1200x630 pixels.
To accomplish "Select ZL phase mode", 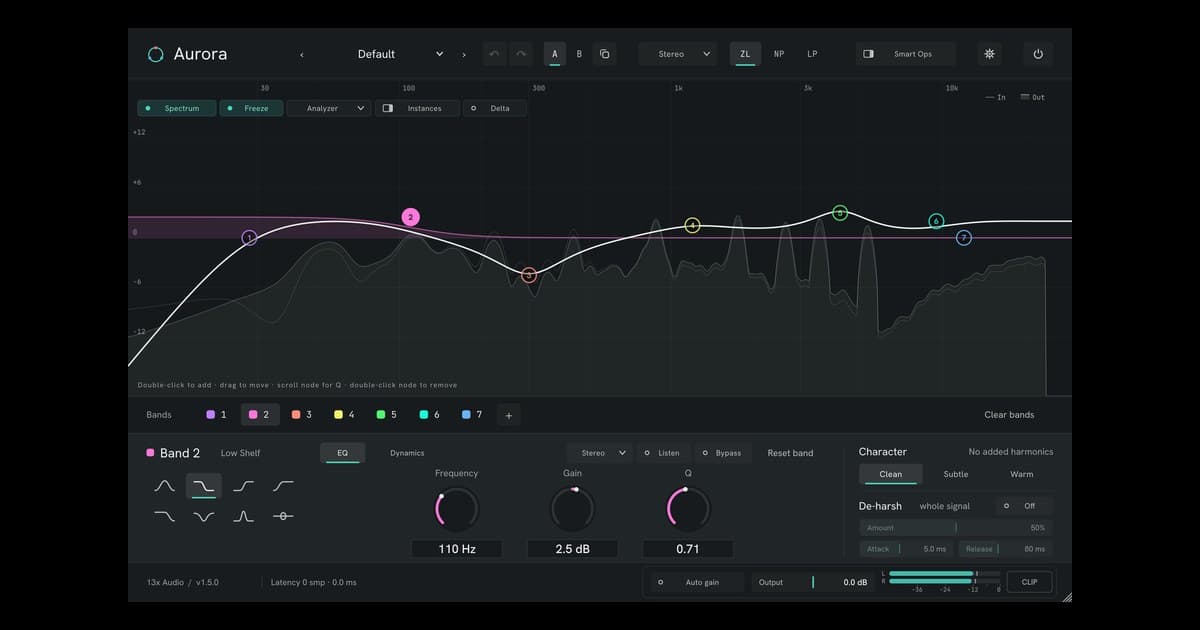I will click(745, 54).
